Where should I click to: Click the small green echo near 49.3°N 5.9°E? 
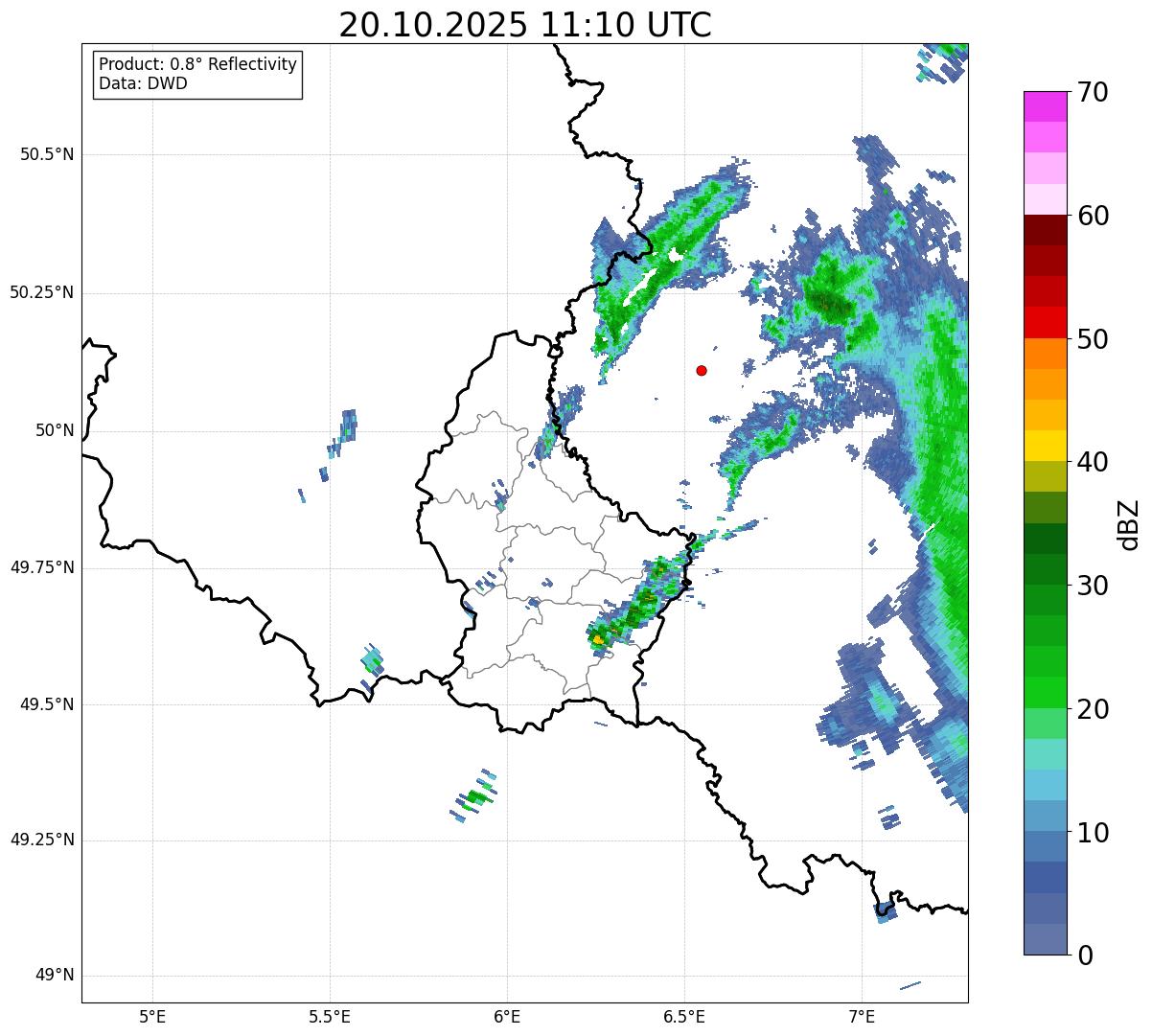pos(474,796)
